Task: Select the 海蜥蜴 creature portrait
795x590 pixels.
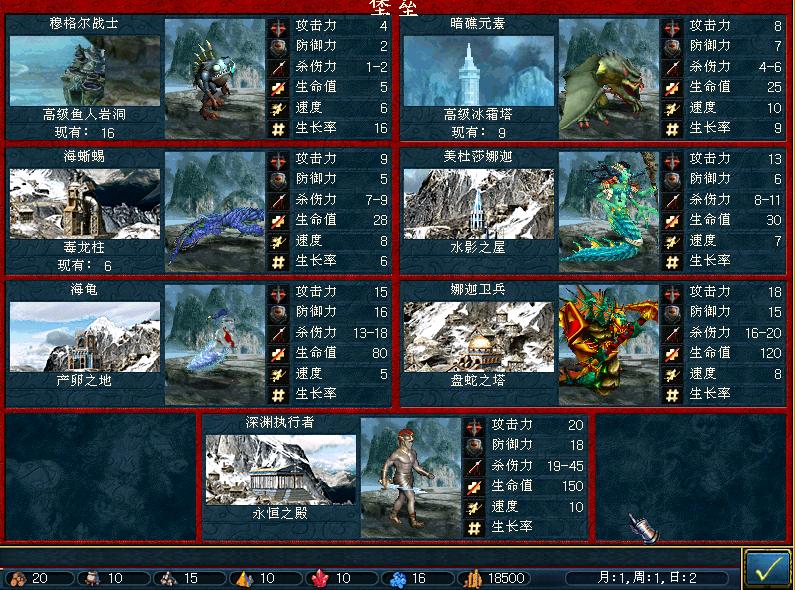Action: click(215, 212)
